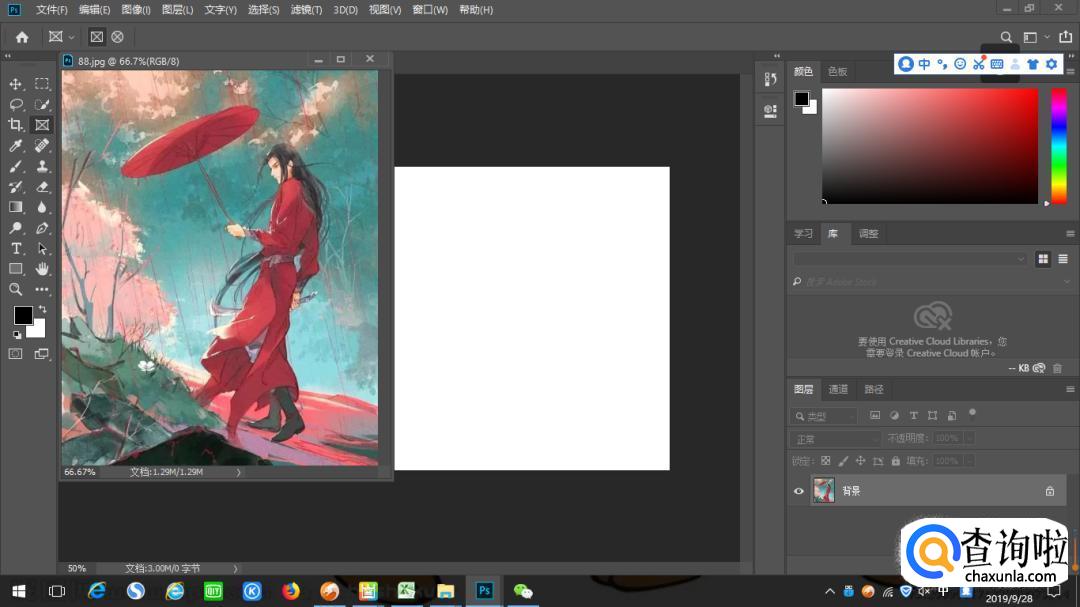
Task: Select the Eraser tool
Action: 42,187
